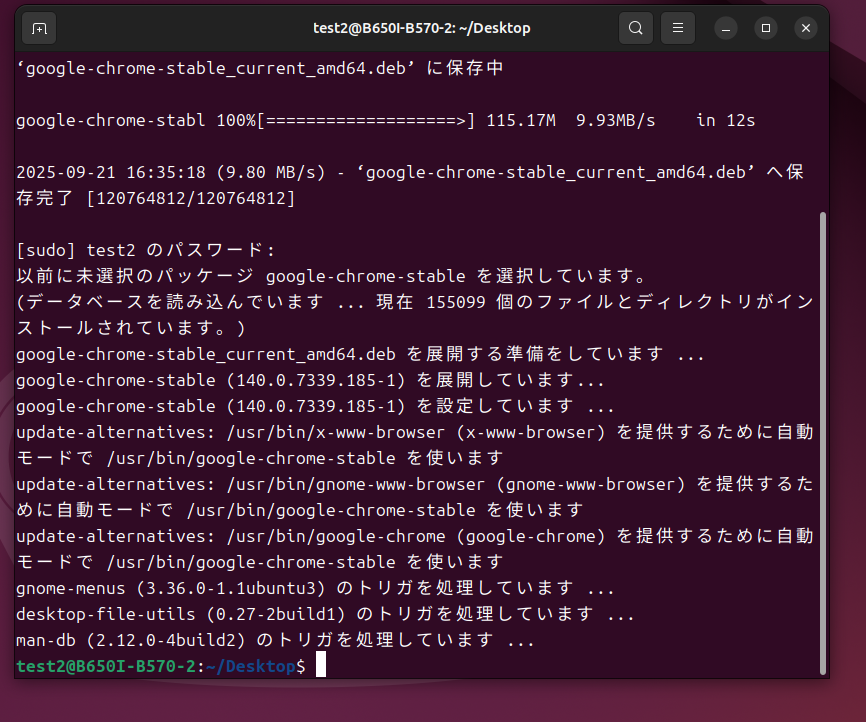This screenshot has width=866, height=722.
Task: Click the download progress bar at 100%
Action: pyautogui.click(x=365, y=120)
